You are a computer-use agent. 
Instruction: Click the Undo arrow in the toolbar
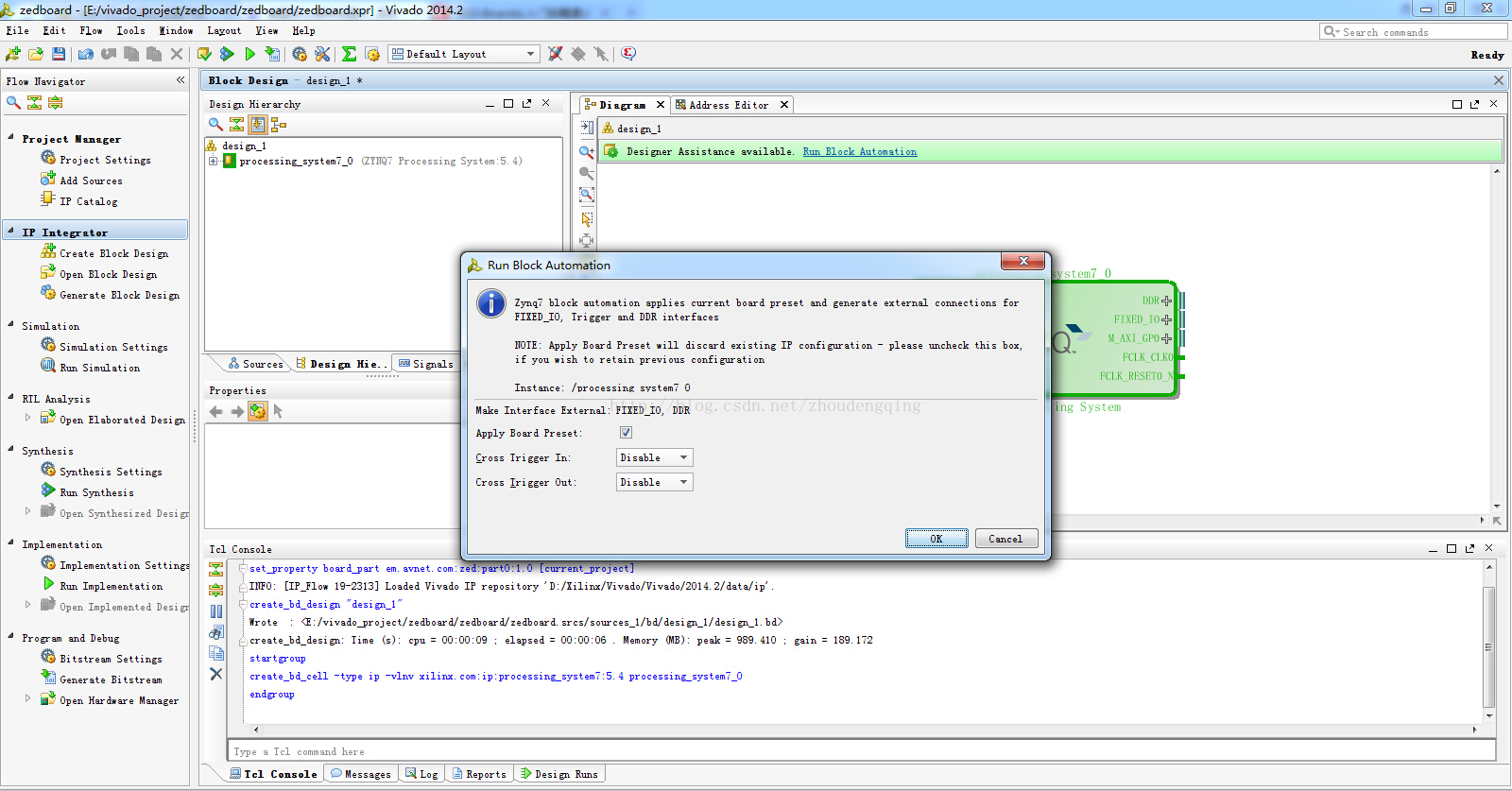pyautogui.click(x=86, y=54)
